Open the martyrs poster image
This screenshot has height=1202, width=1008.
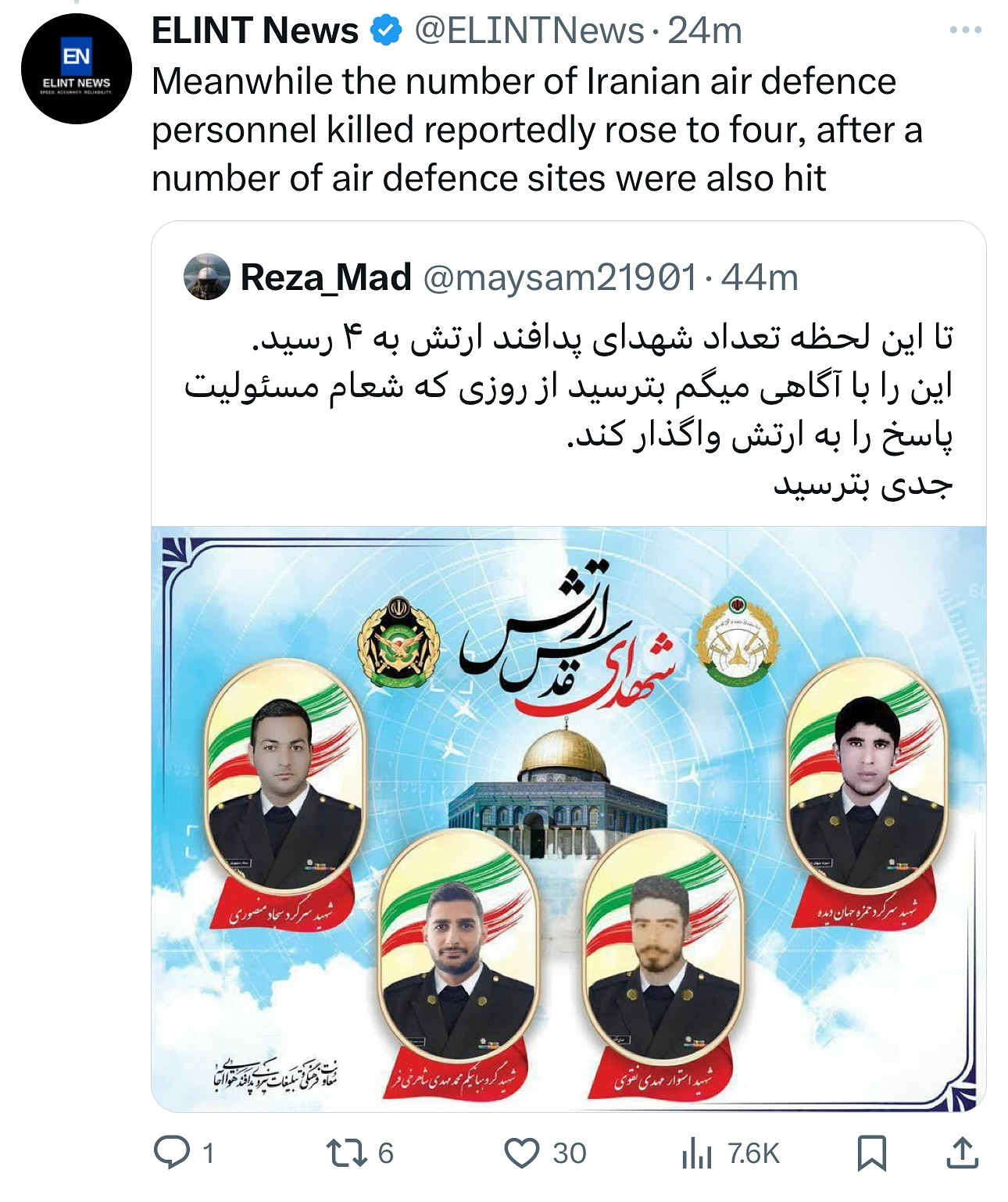(x=569, y=818)
